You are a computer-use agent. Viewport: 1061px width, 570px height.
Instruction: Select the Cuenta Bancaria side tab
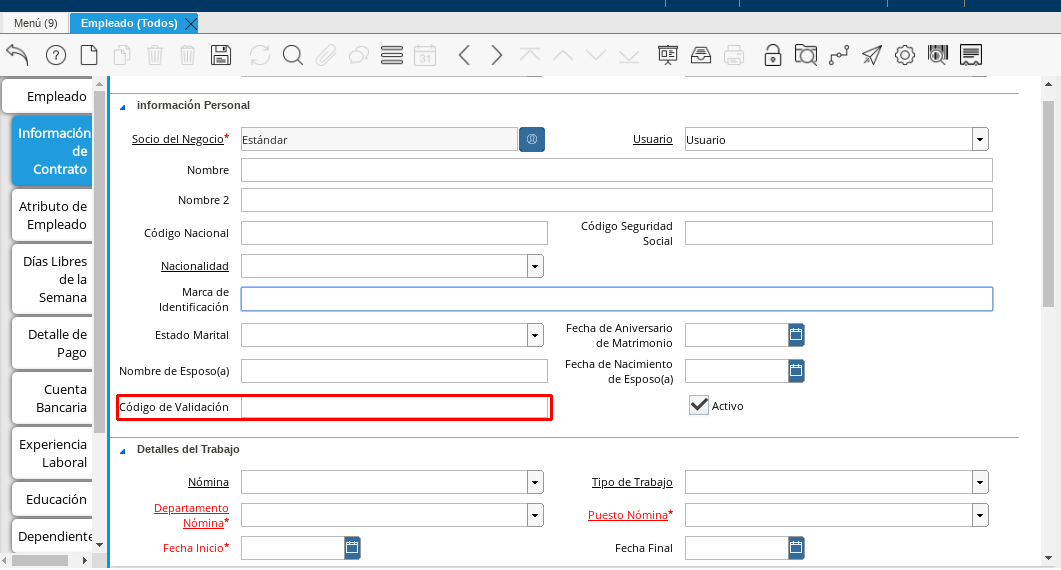point(53,398)
